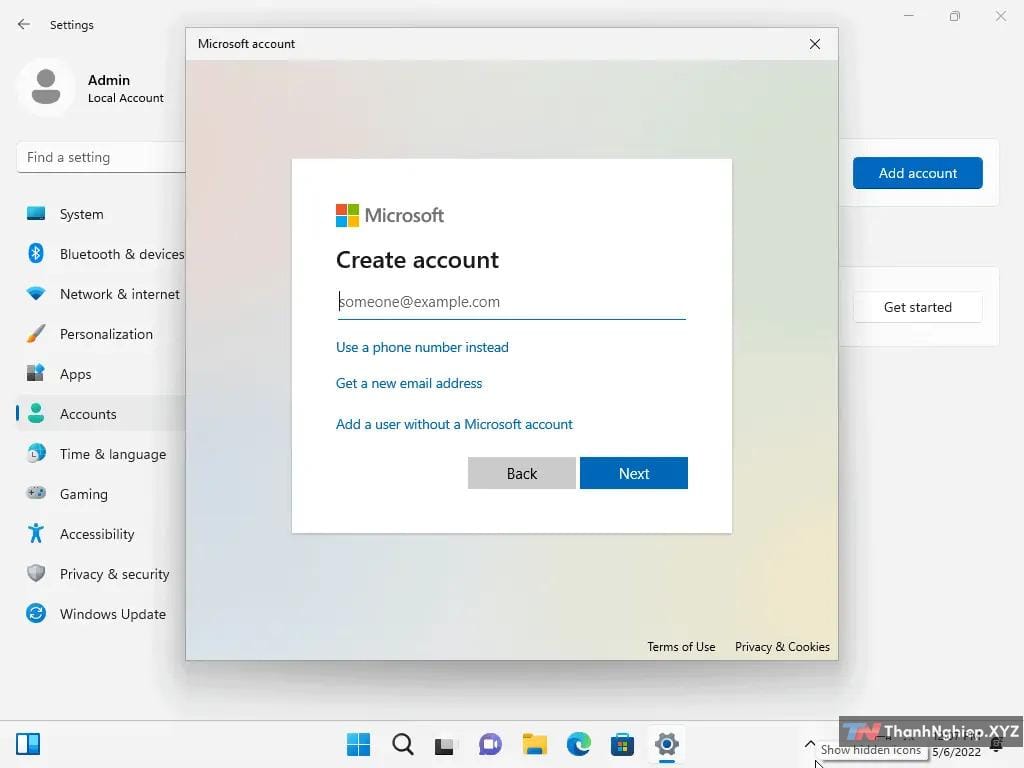This screenshot has width=1024, height=768.
Task: Click Get a new email address
Action: coord(409,383)
